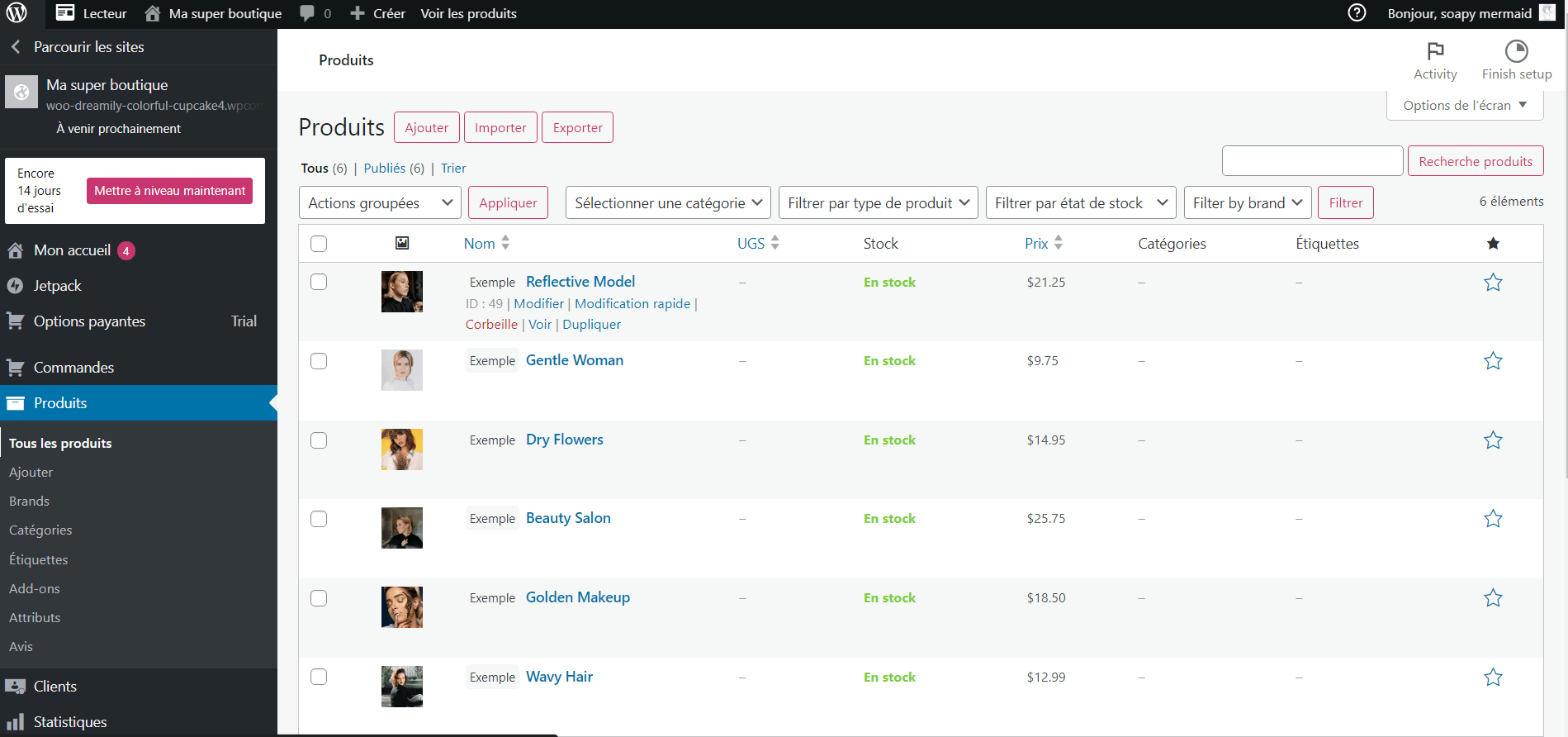The image size is (1568, 737).
Task: Open the Catégories submenu item
Action: 40,530
